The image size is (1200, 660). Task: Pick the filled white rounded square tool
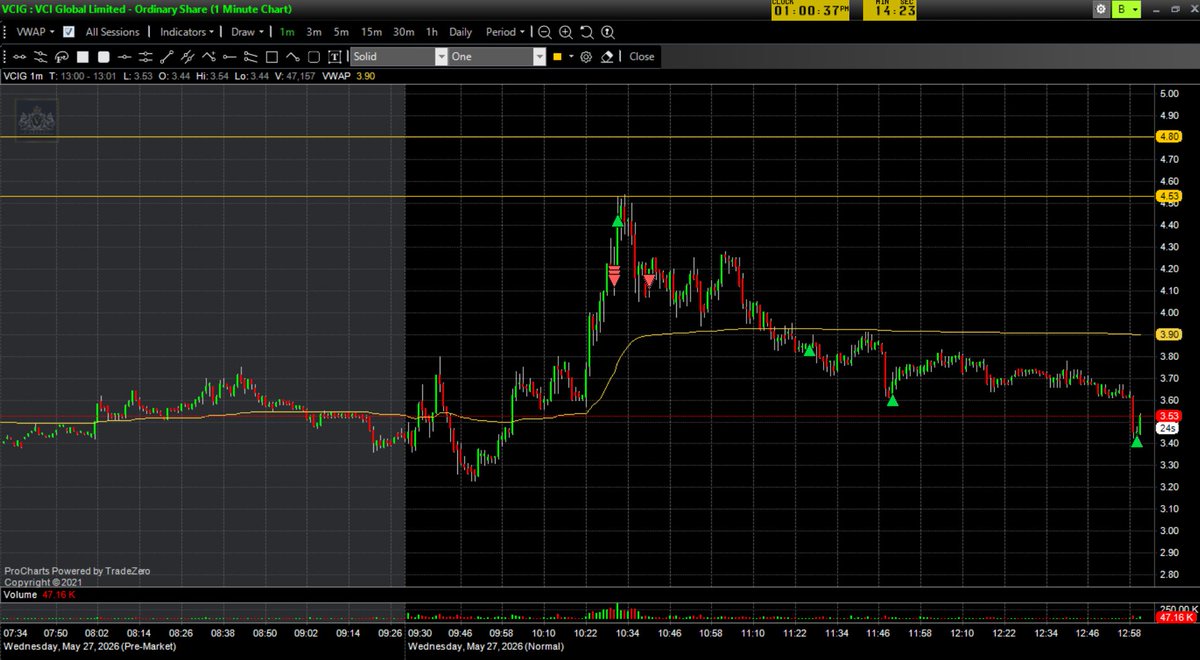pyautogui.click(x=103, y=57)
